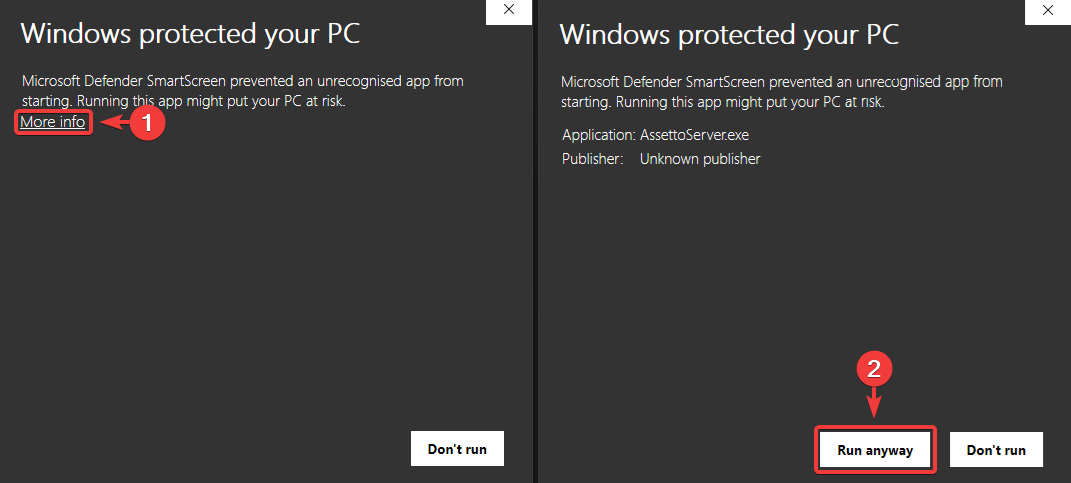The width and height of the screenshot is (1071, 483).
Task: Close the right SmartScreen dialog with X
Action: pos(1047,10)
